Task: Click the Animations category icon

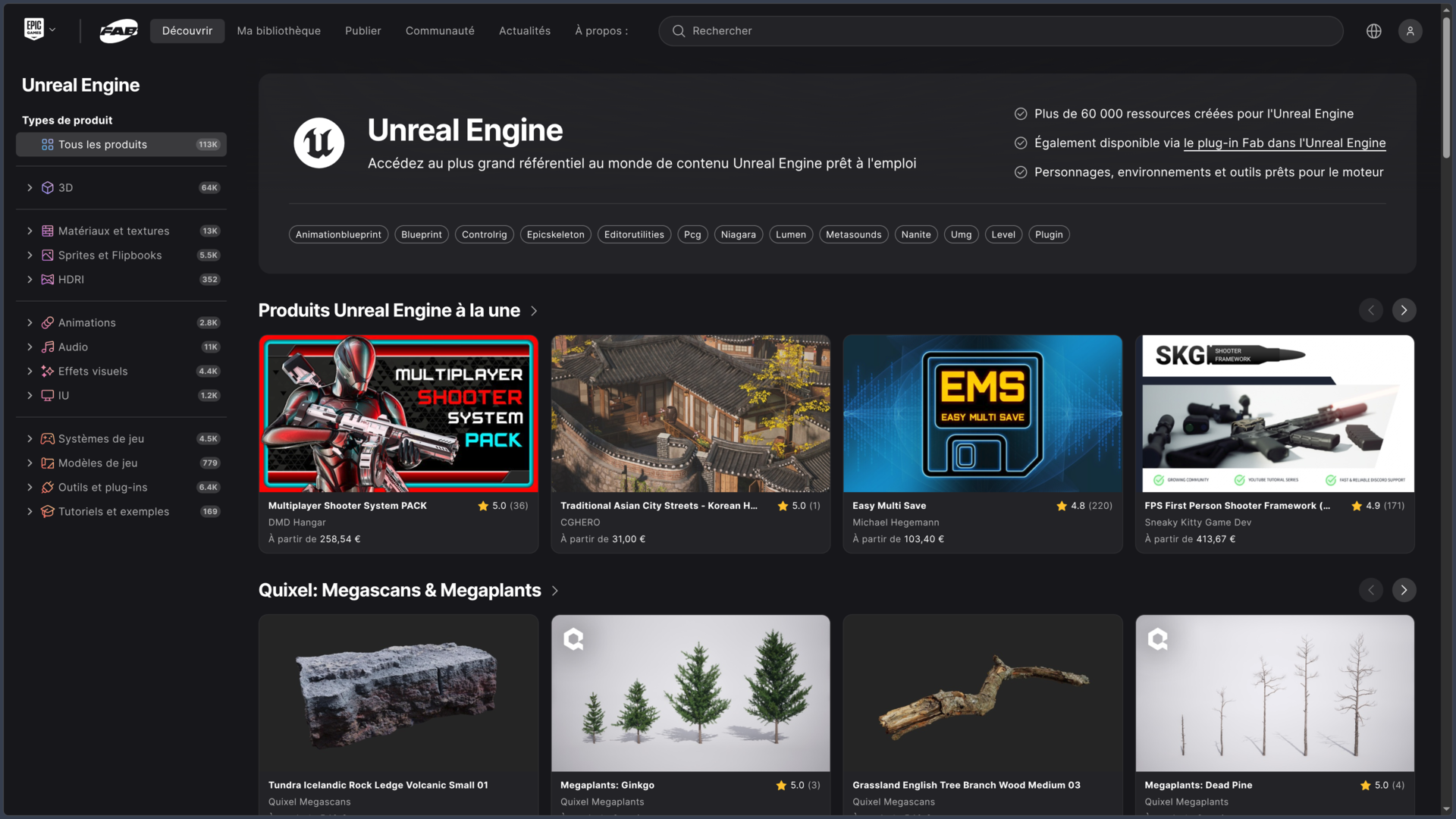Action: [47, 322]
